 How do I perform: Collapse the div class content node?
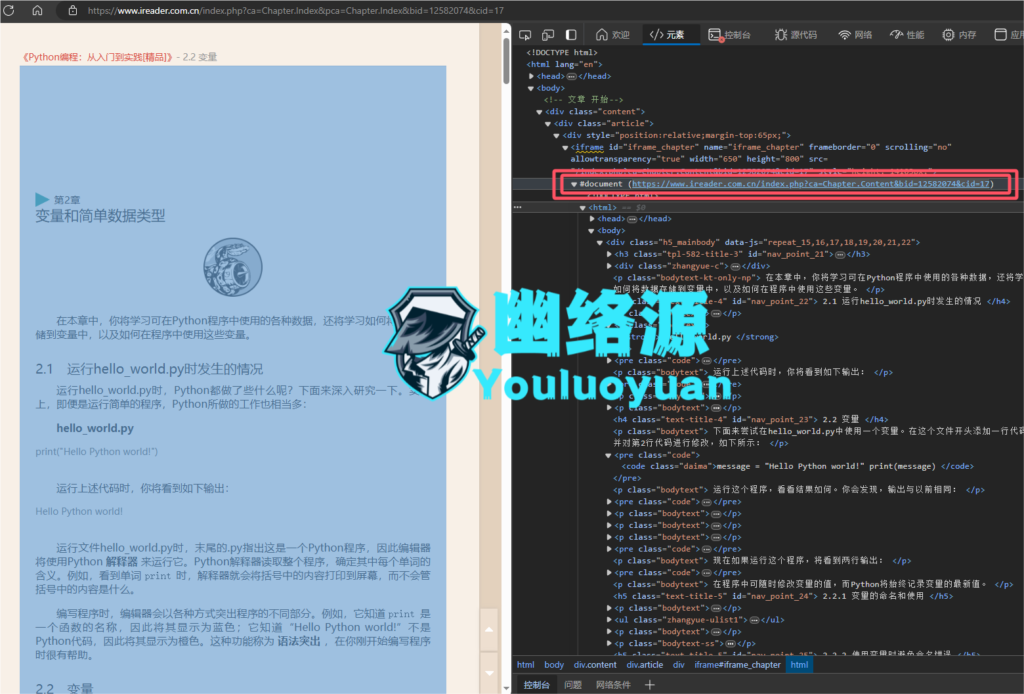tap(539, 112)
